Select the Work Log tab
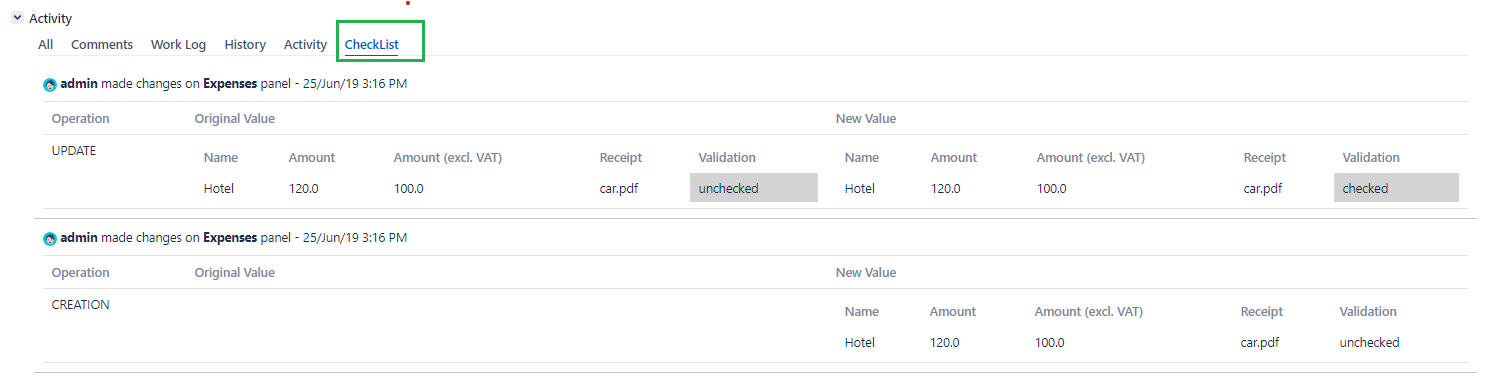Viewport: 1496px width, 390px height. (178, 44)
